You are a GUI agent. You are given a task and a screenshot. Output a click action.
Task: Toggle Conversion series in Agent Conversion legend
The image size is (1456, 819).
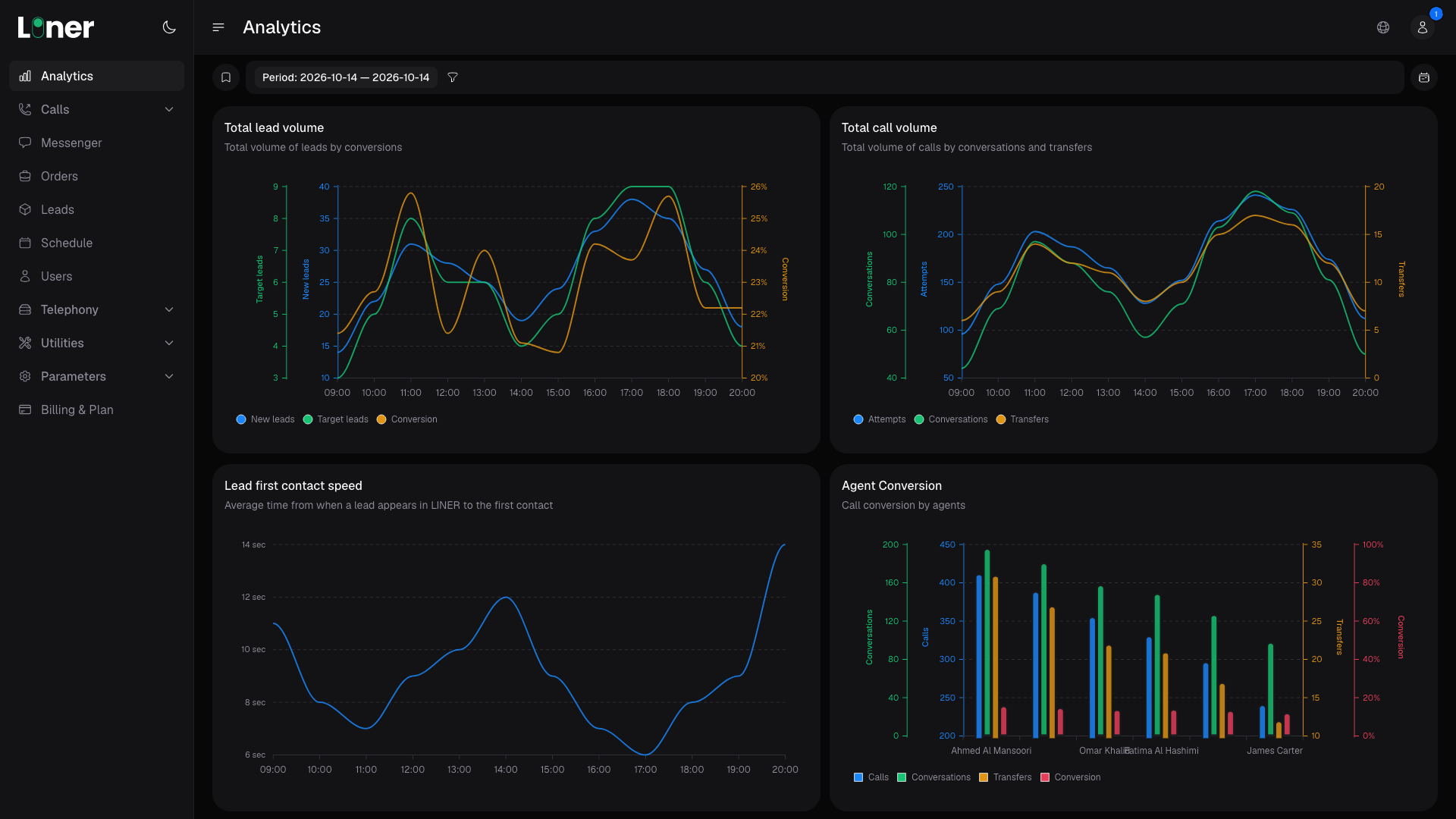tap(1070, 777)
